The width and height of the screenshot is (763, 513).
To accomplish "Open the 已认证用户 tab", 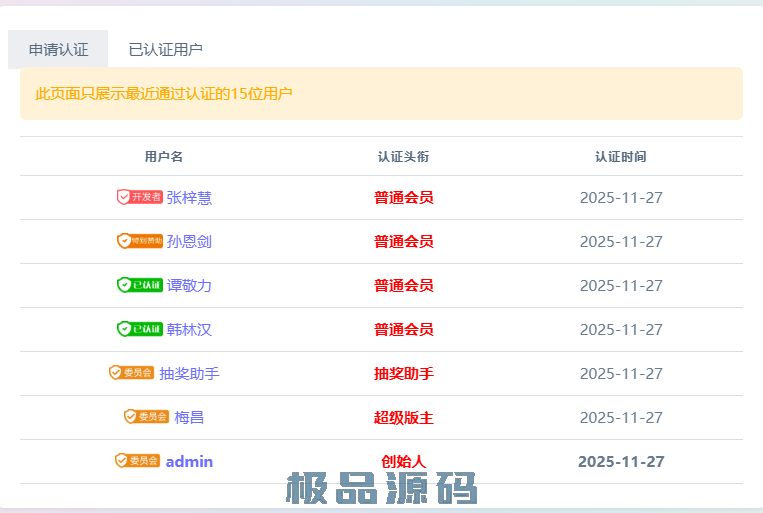I will tap(166, 49).
